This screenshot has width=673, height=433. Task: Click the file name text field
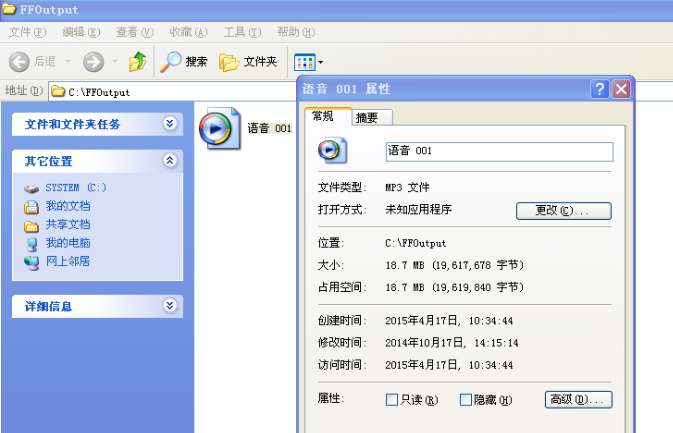coord(499,151)
